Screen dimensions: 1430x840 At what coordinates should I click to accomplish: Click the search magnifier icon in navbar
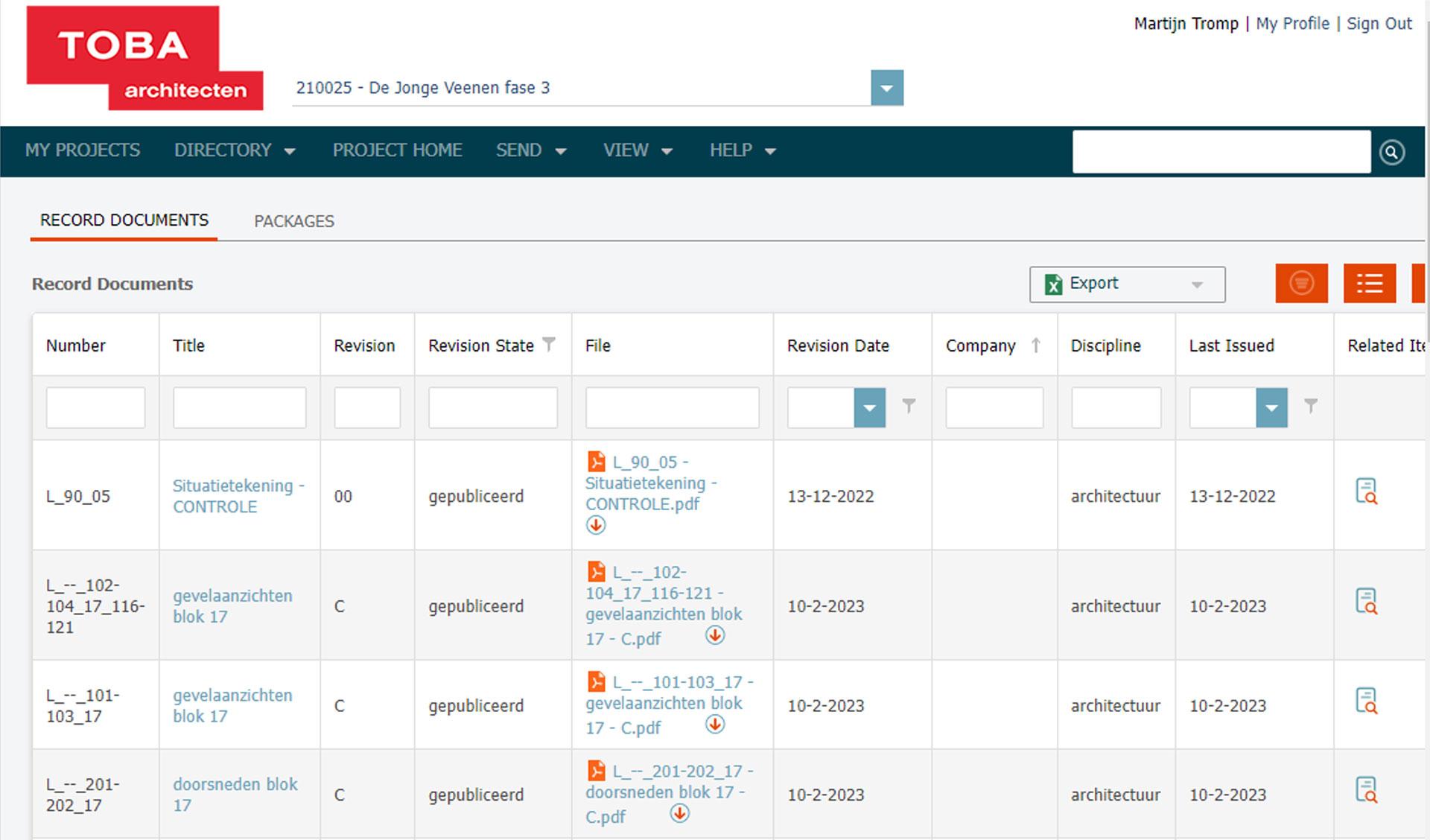point(1391,152)
